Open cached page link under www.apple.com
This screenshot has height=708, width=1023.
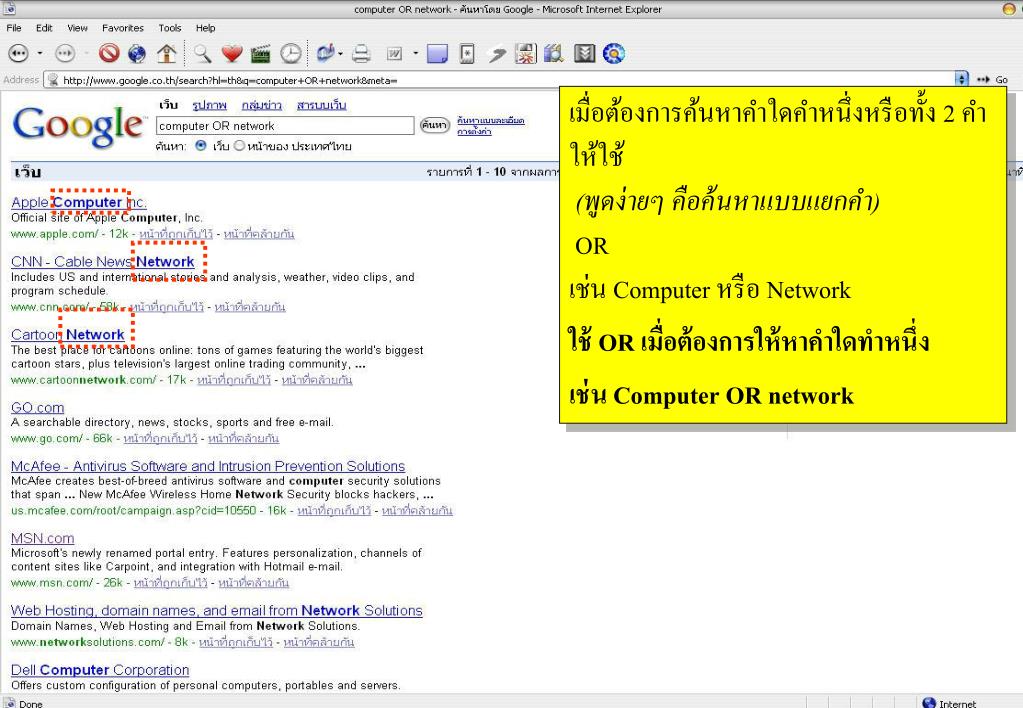pyautogui.click(x=176, y=234)
